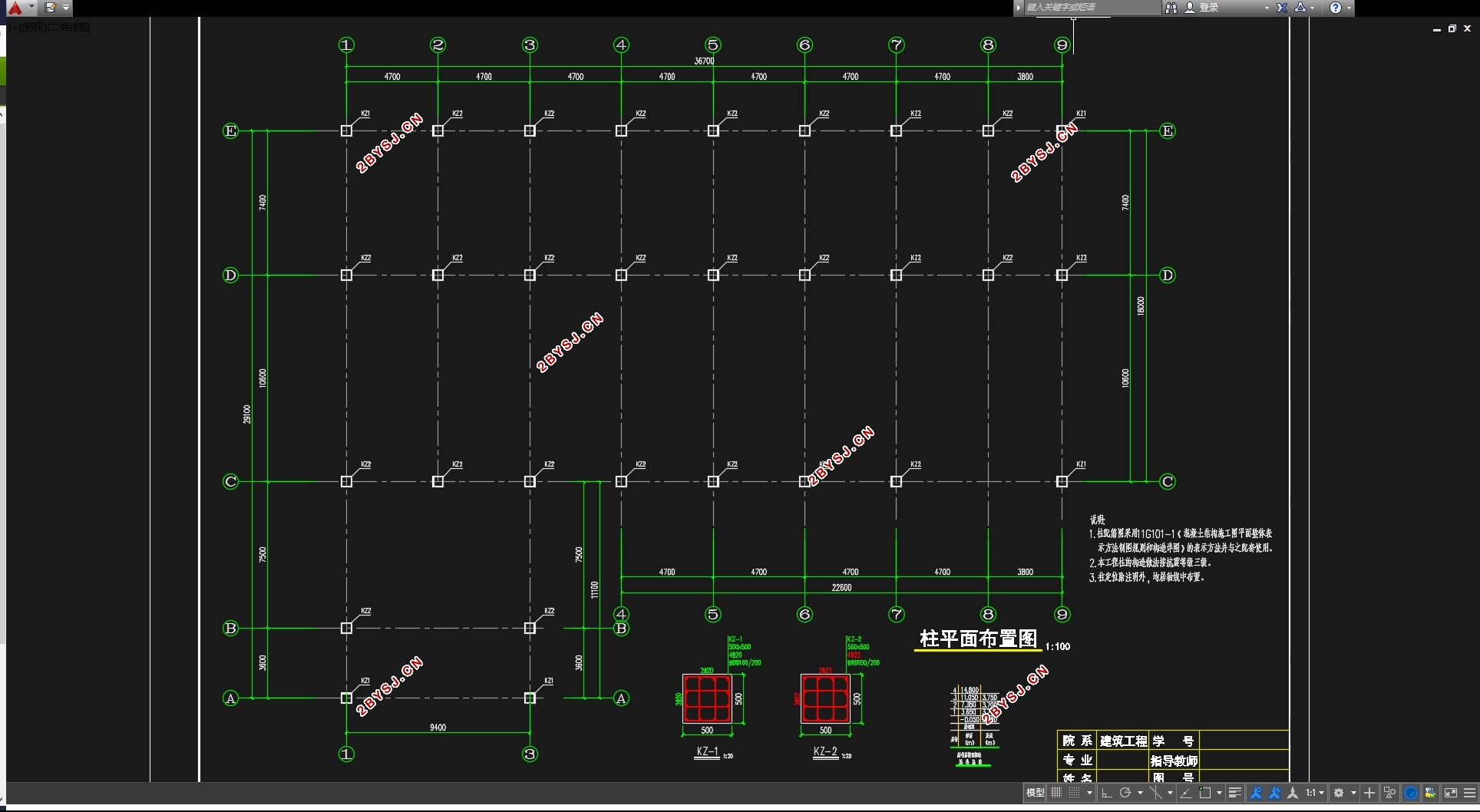Image resolution: width=1480 pixels, height=812 pixels.
Task: Open the 1:1 annotation scale dropdown
Action: coord(1315,793)
